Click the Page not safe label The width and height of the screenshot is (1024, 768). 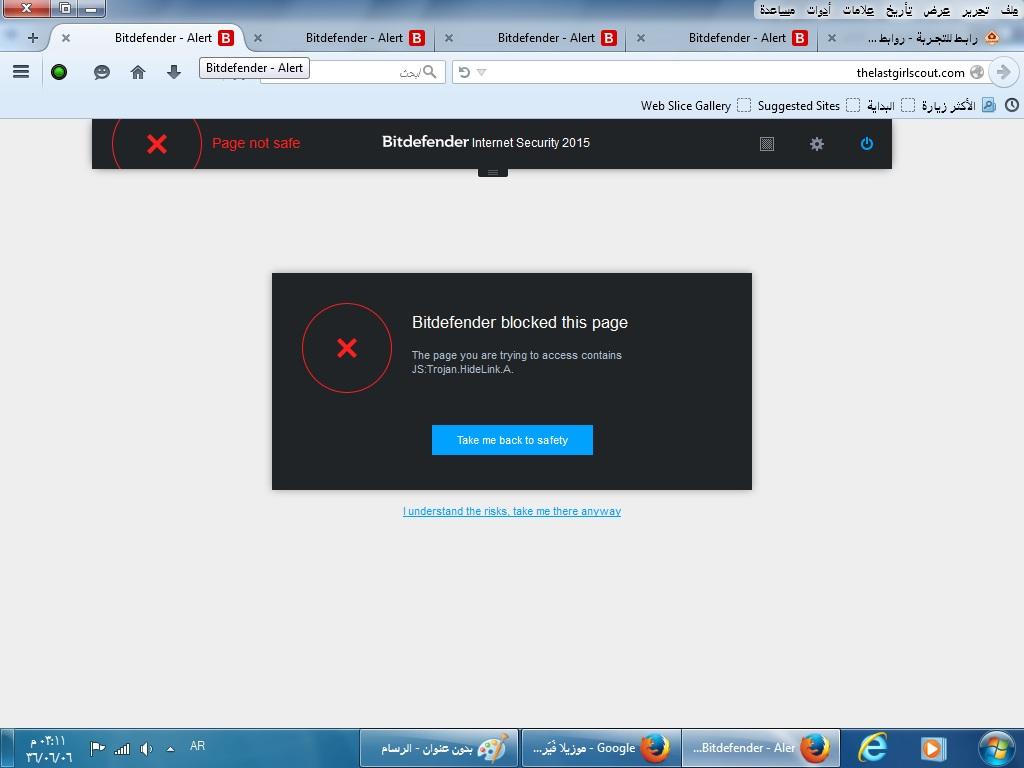256,143
